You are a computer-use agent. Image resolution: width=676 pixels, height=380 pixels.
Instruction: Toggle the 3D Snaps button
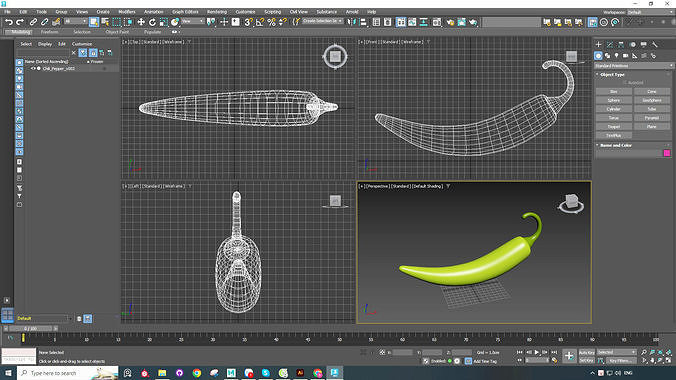pyautogui.click(x=248, y=22)
